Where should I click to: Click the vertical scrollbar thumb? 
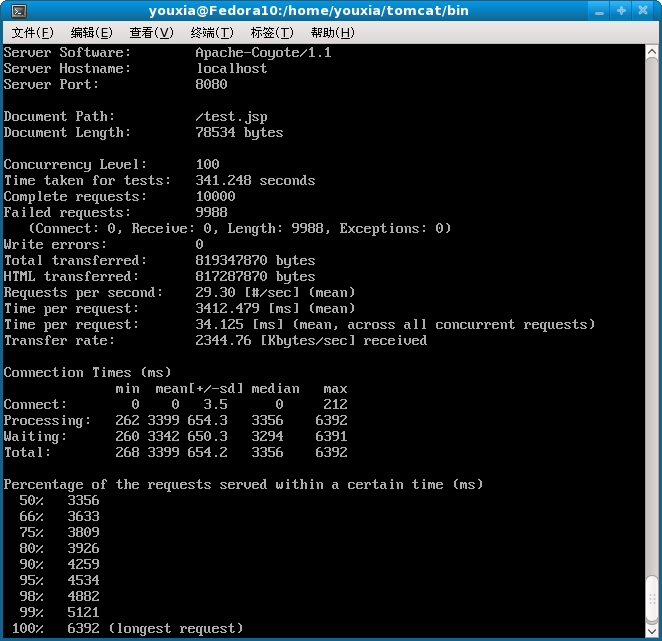pyautogui.click(x=652, y=600)
